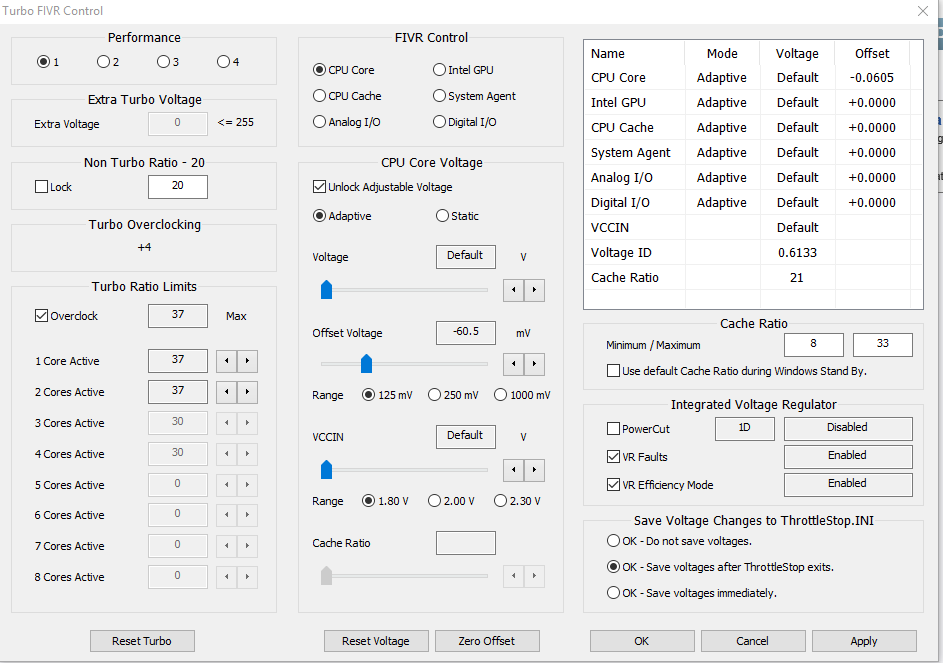Click the VR Efficiency Mode Enabled button
Image resolution: width=943 pixels, height=663 pixels.
[x=848, y=484]
